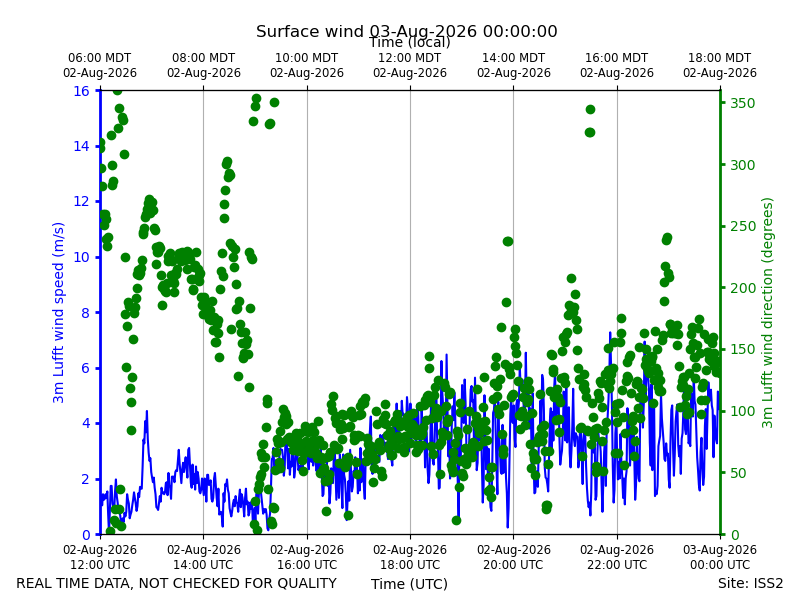The width and height of the screenshot is (800, 600).
Task: Click the 3m Lufft wind direction axis title
Action: tap(767, 312)
